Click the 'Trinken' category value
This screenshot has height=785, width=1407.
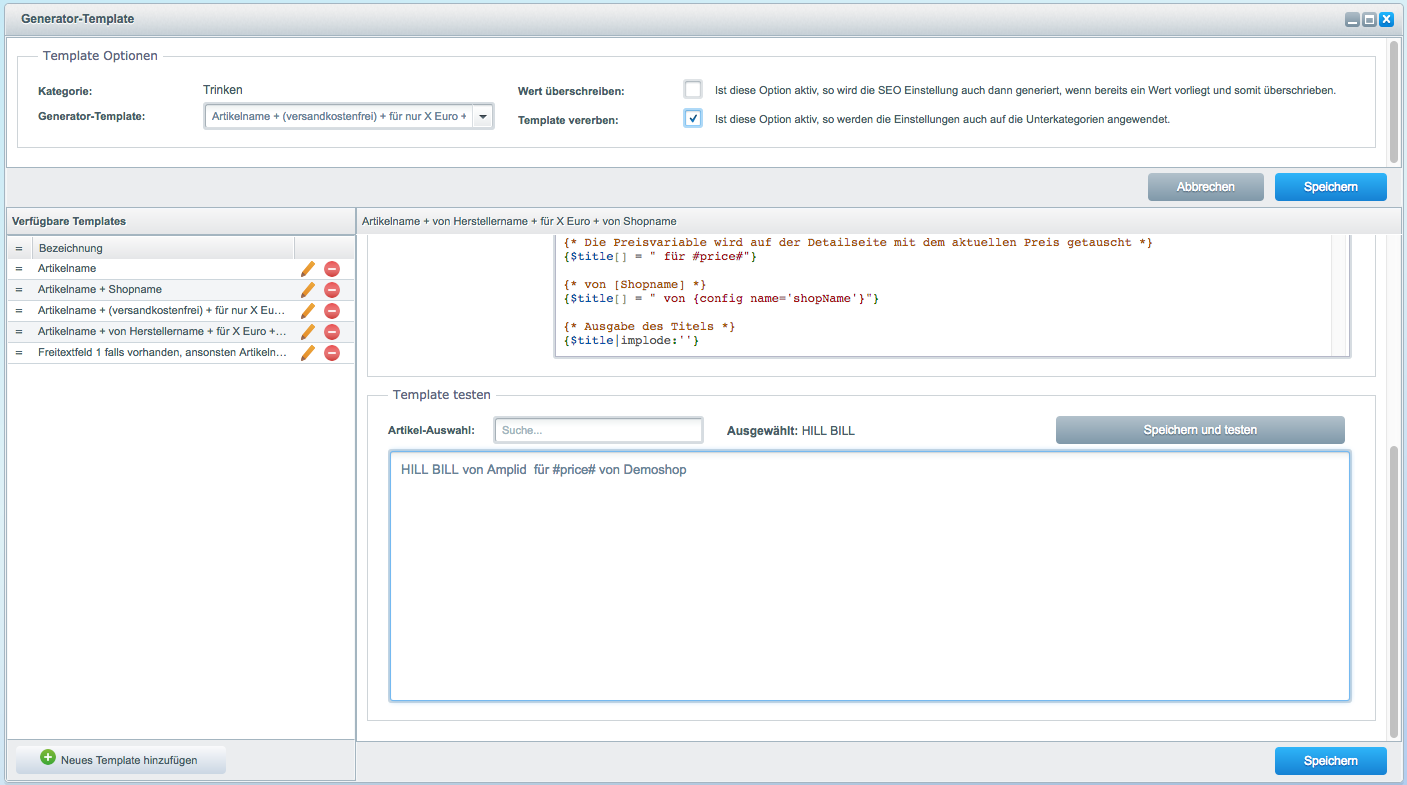click(x=223, y=90)
